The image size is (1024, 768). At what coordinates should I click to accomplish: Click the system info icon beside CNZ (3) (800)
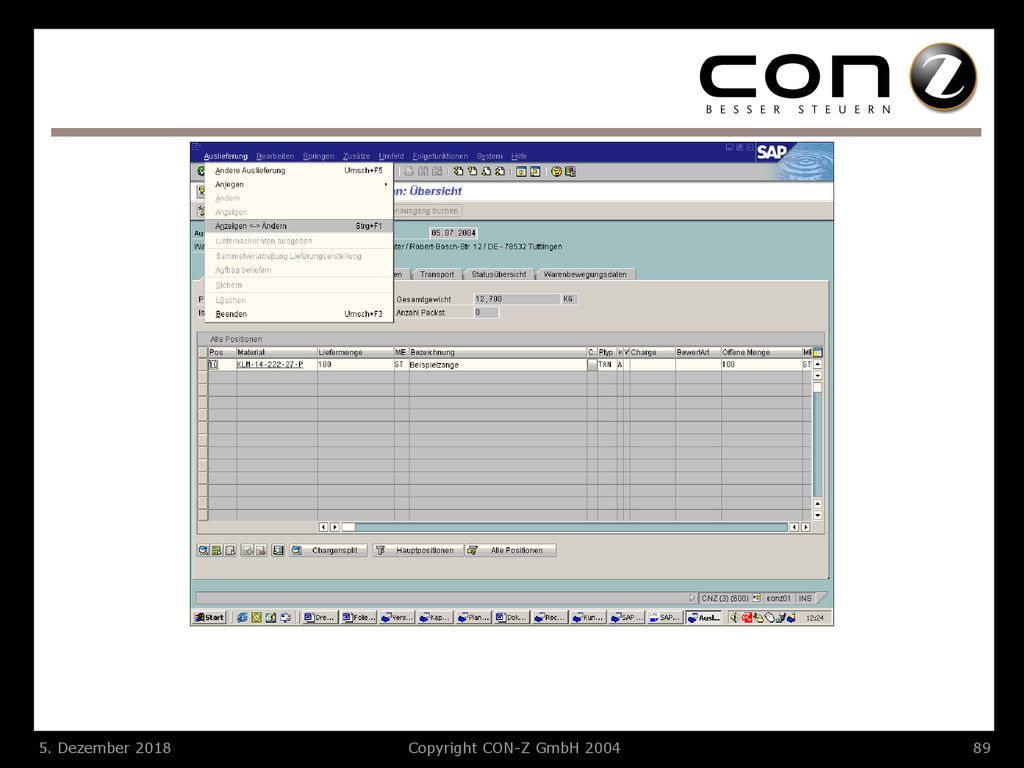point(756,598)
